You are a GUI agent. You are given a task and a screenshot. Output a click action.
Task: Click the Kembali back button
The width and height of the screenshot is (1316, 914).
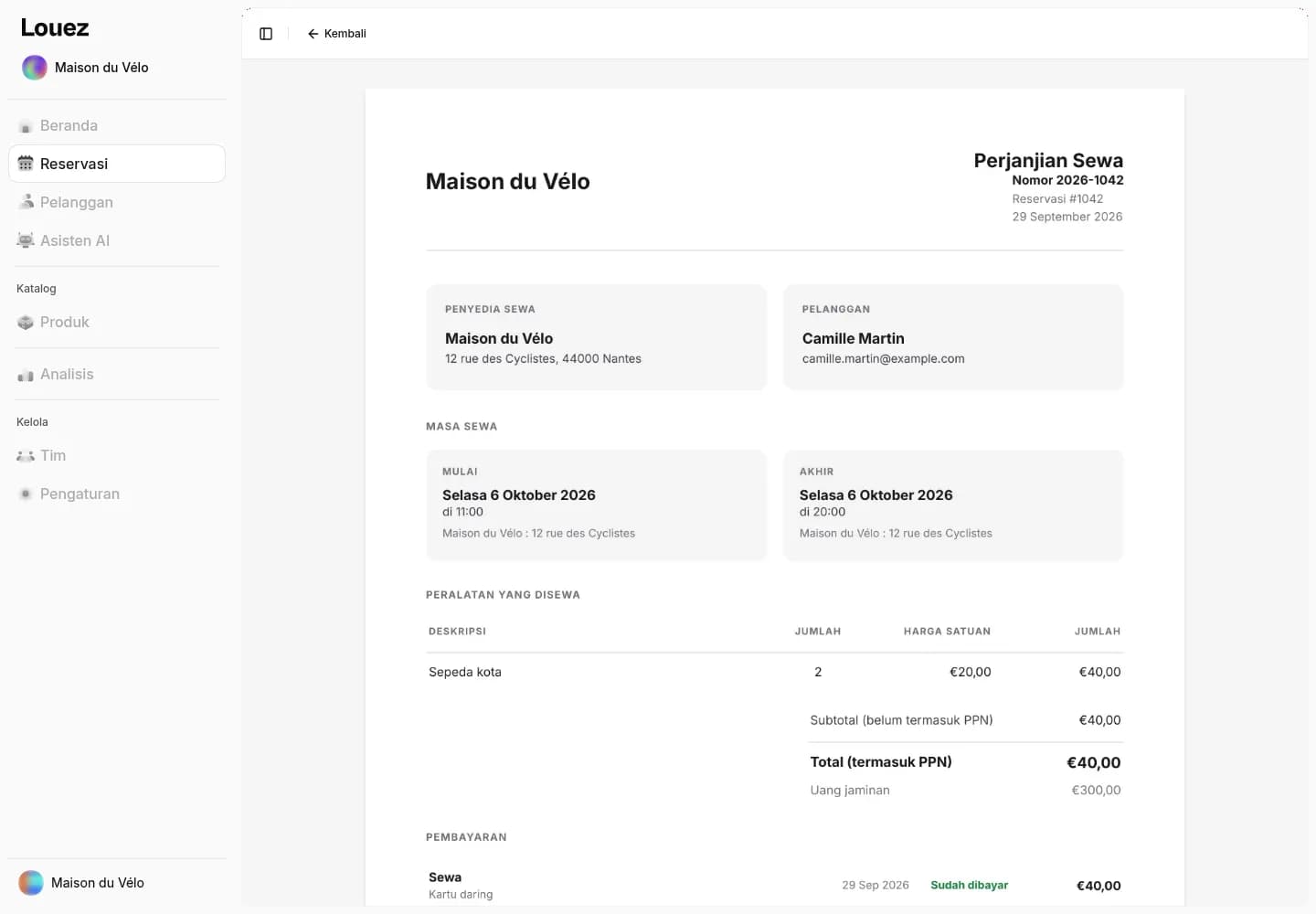point(336,34)
